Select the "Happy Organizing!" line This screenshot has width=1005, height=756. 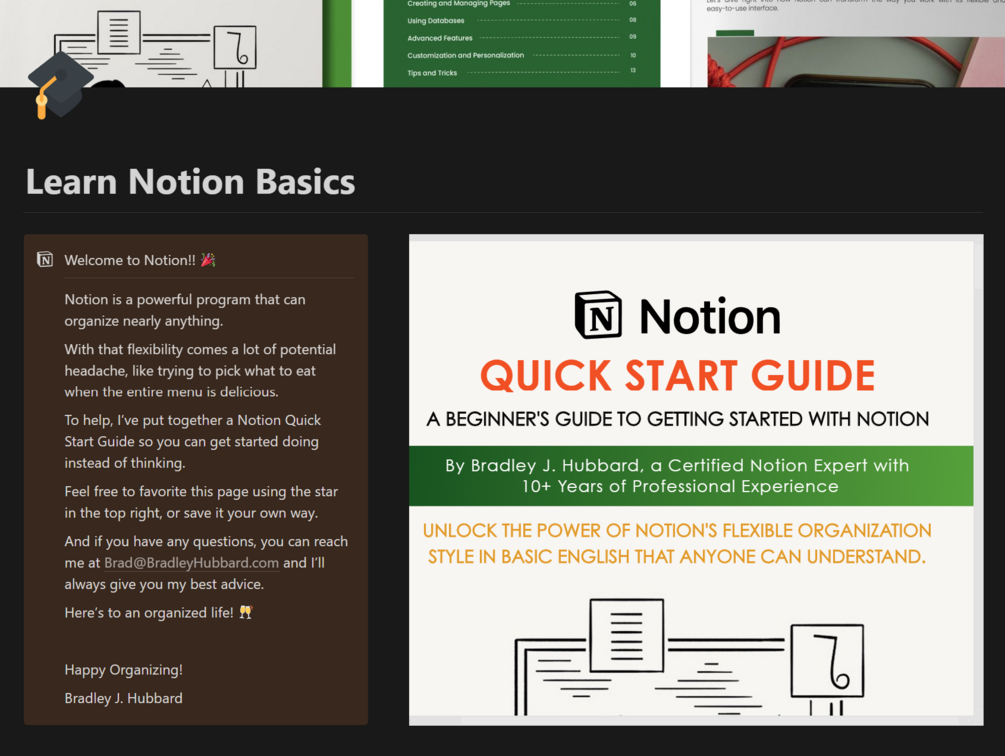(x=124, y=670)
